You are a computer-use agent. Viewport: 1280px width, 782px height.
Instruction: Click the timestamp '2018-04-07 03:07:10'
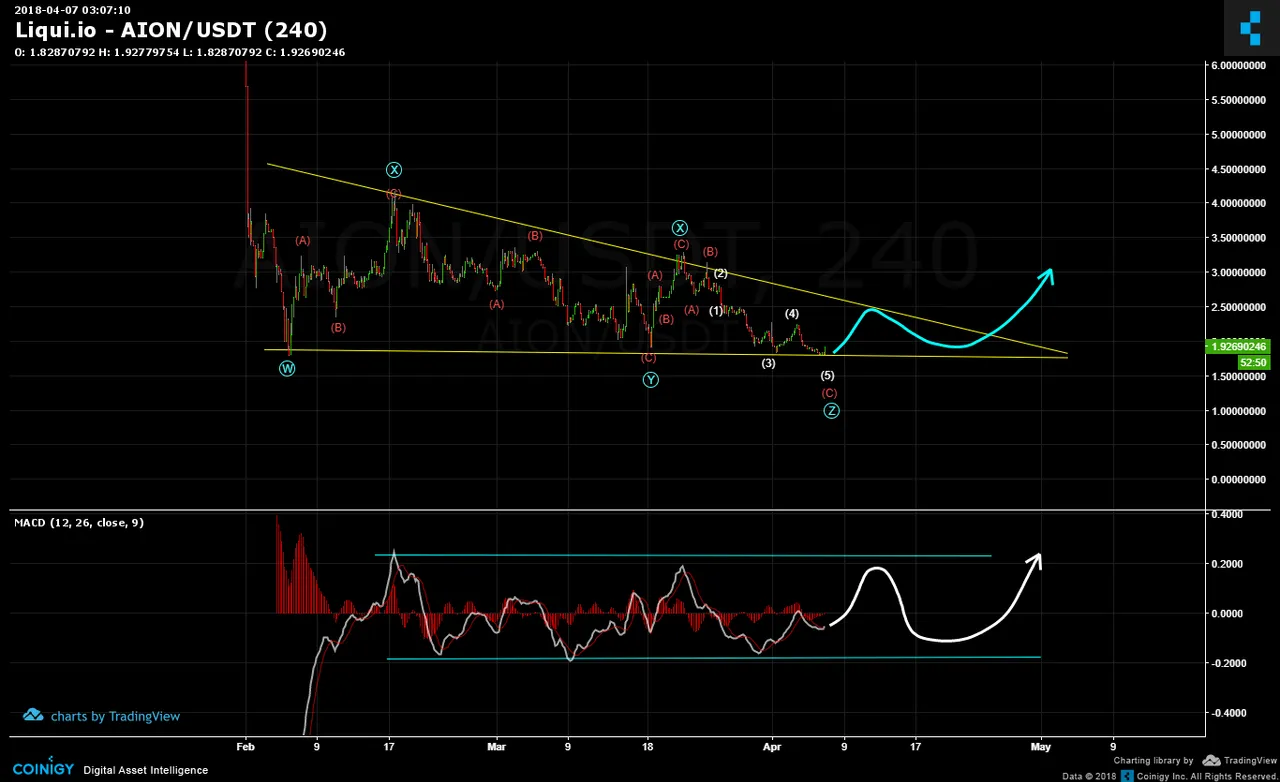coord(72,10)
